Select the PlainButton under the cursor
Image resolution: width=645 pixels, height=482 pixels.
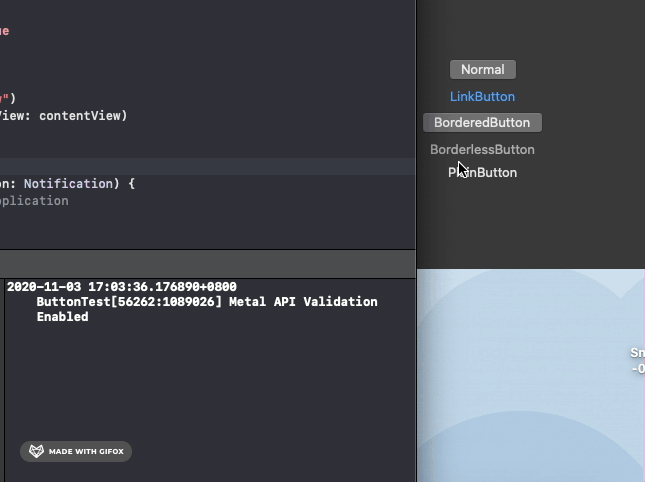(484, 173)
